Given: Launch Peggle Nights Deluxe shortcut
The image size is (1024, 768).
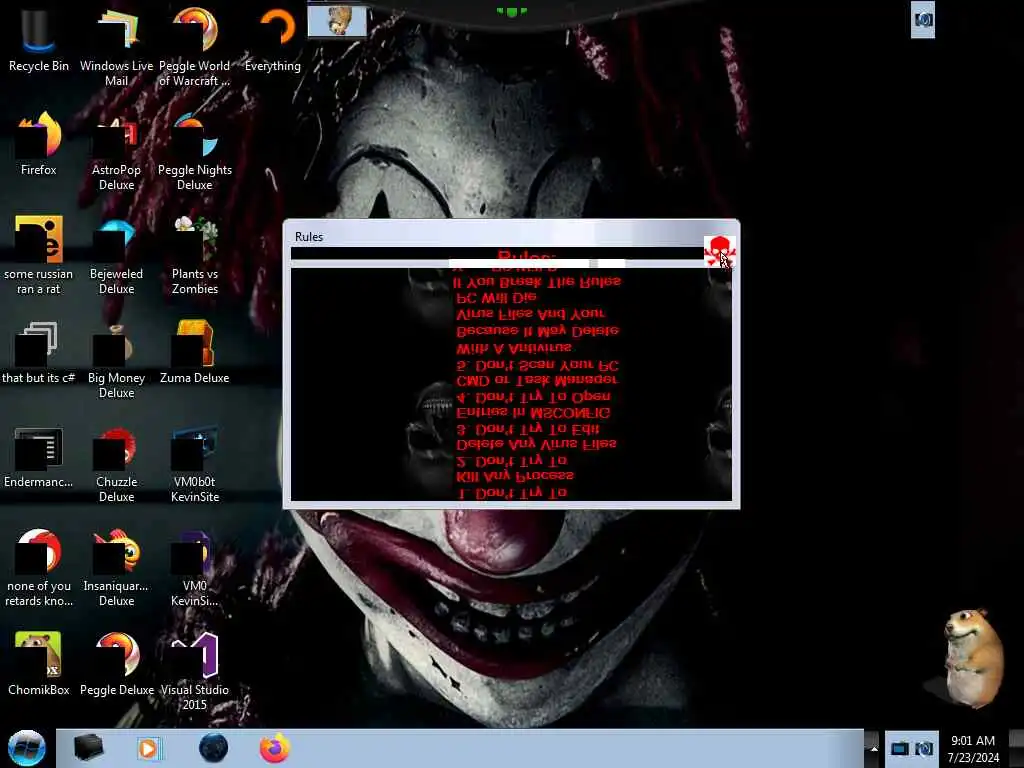Looking at the screenshot, I should coord(194,152).
